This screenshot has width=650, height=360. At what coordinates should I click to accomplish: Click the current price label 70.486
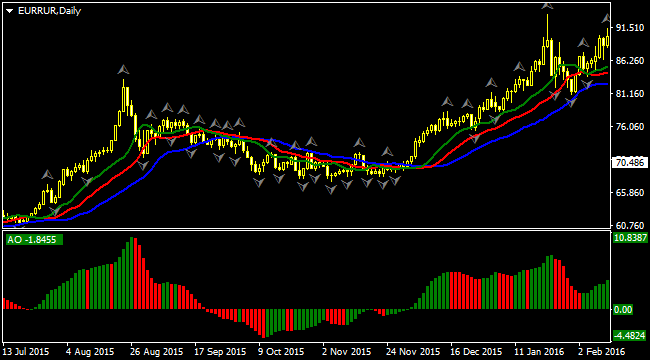click(630, 163)
